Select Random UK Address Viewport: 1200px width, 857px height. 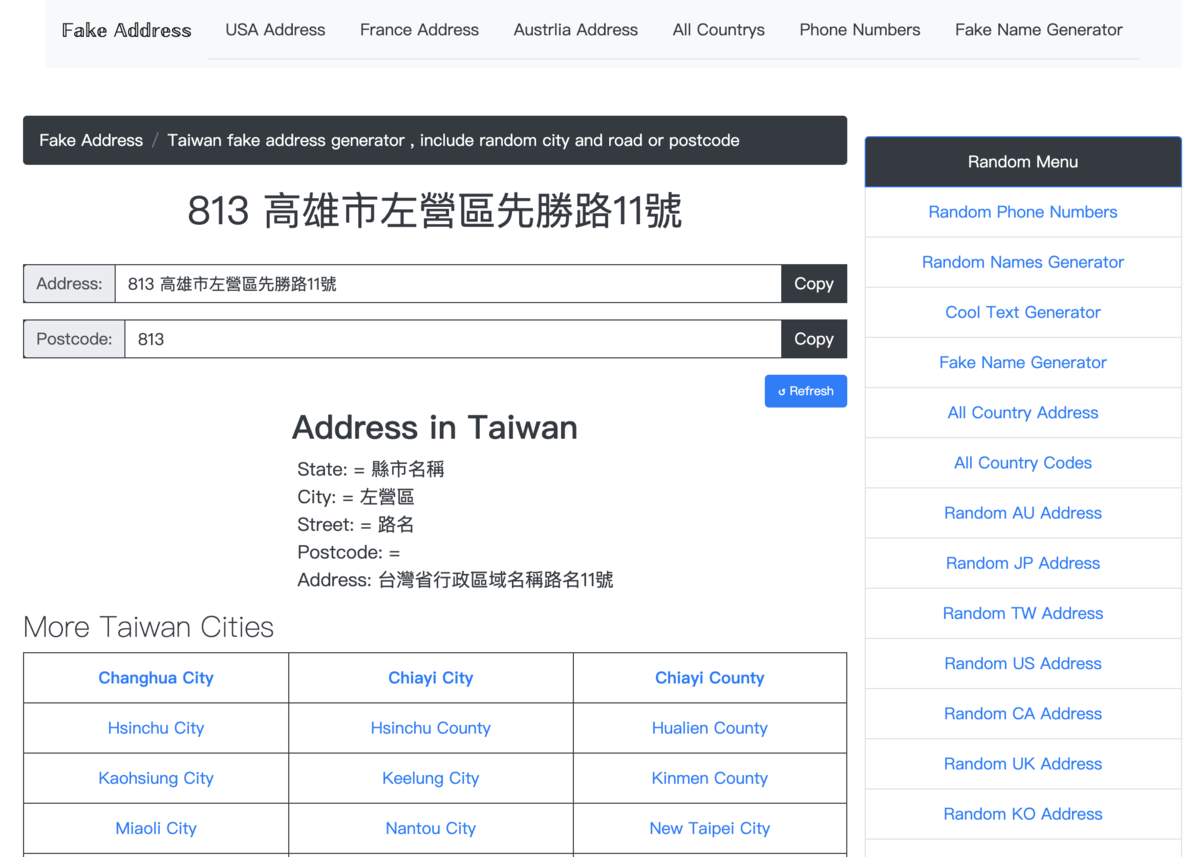coord(1023,763)
